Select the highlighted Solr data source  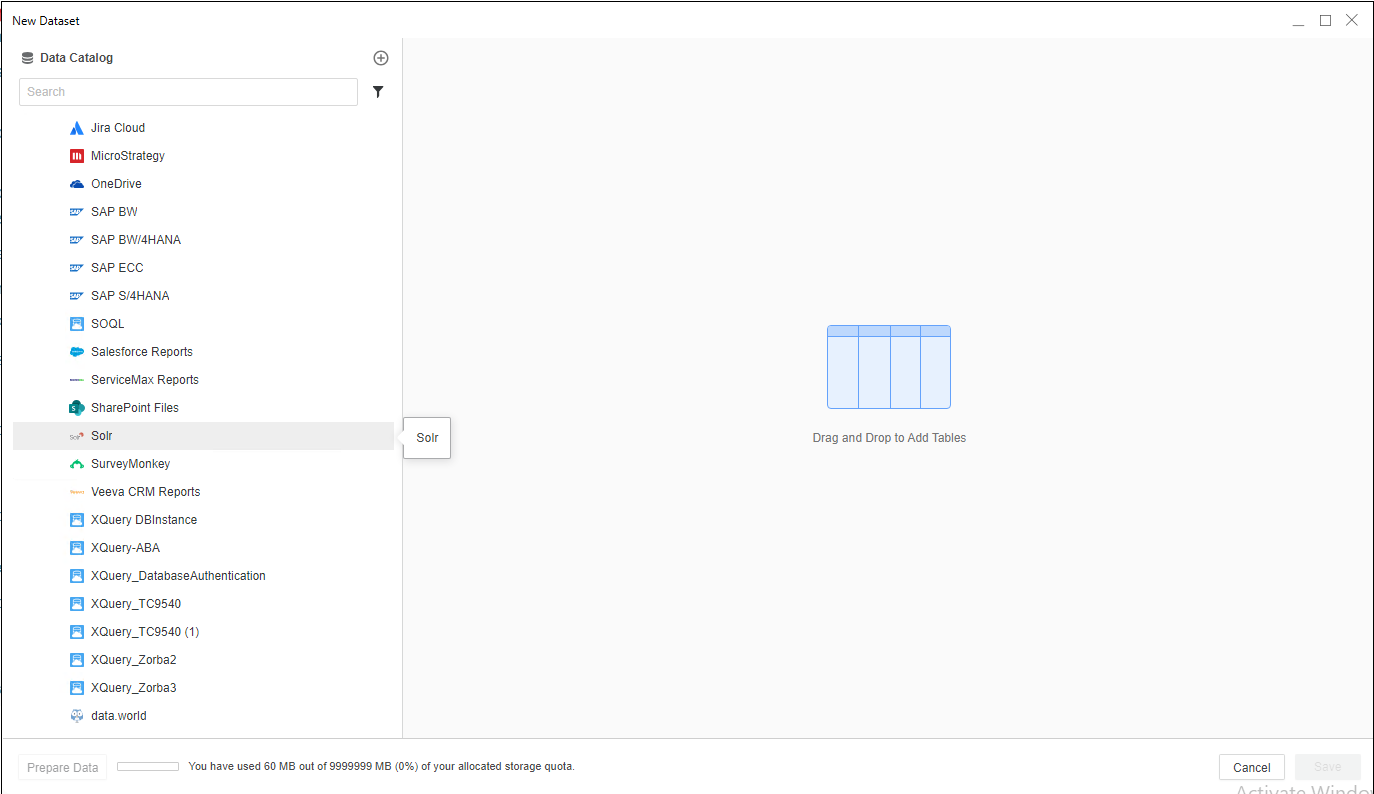coord(203,436)
